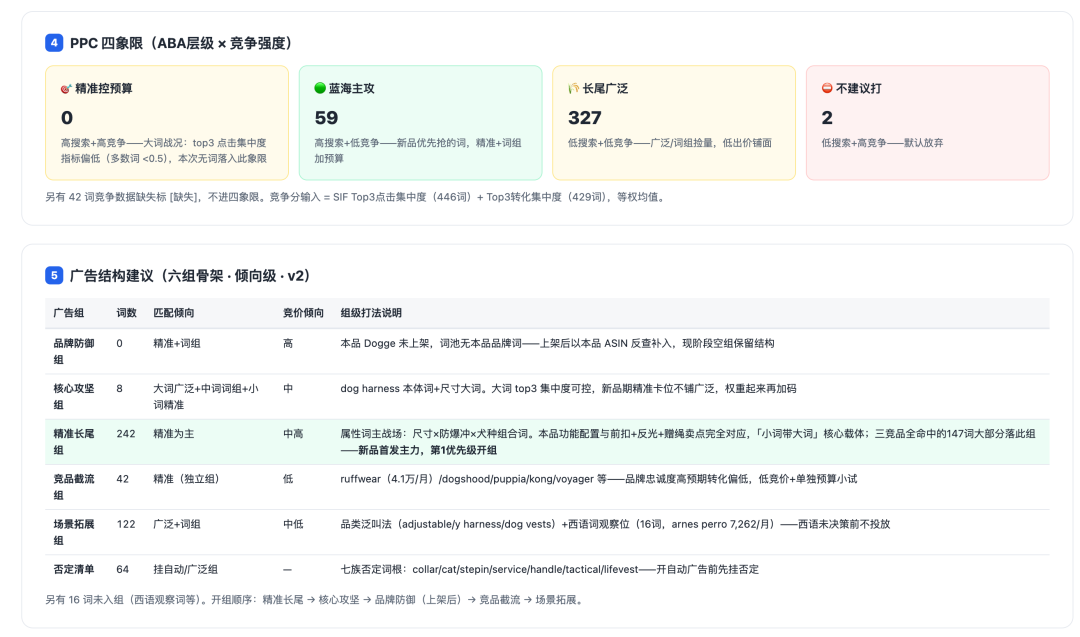
Task: Click word count 122 in 场景拓展组 row
Action: [x=126, y=524]
